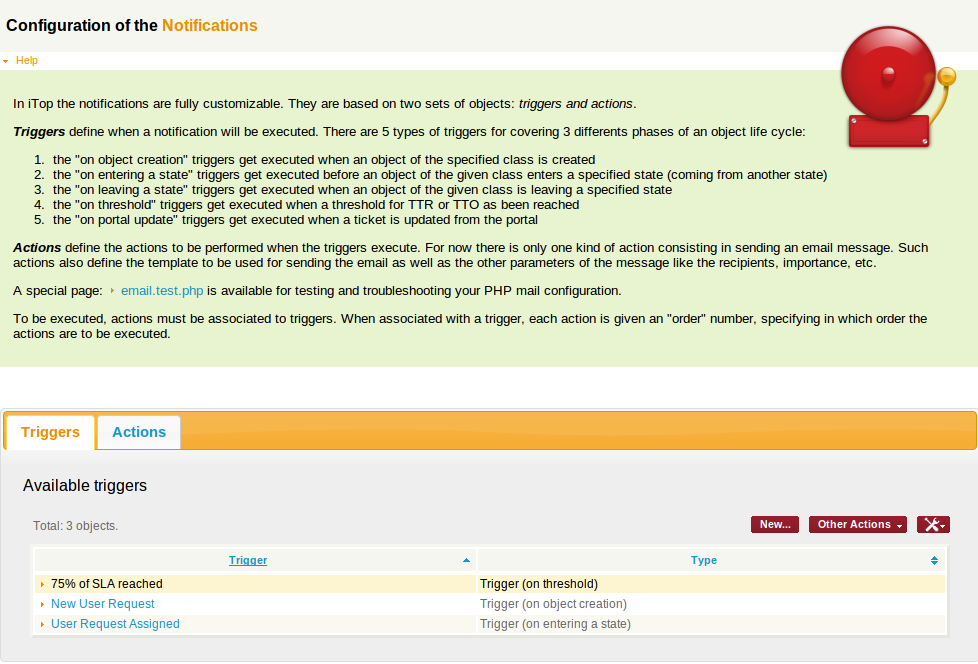Sort by the Trigger column header
The height and width of the screenshot is (664, 978).
248,560
